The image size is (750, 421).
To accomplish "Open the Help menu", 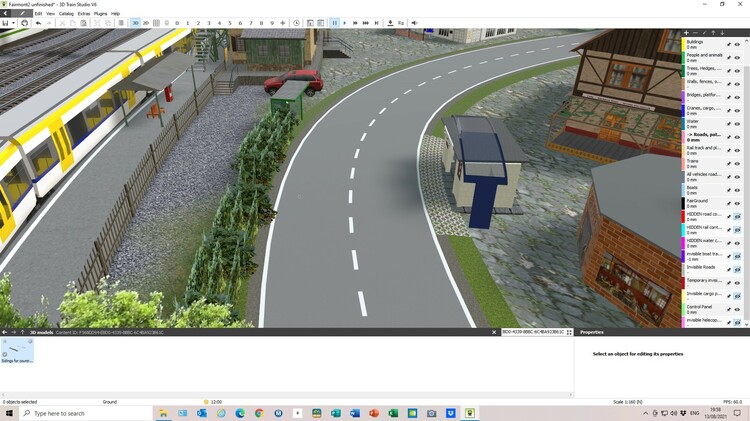I will (x=115, y=14).
